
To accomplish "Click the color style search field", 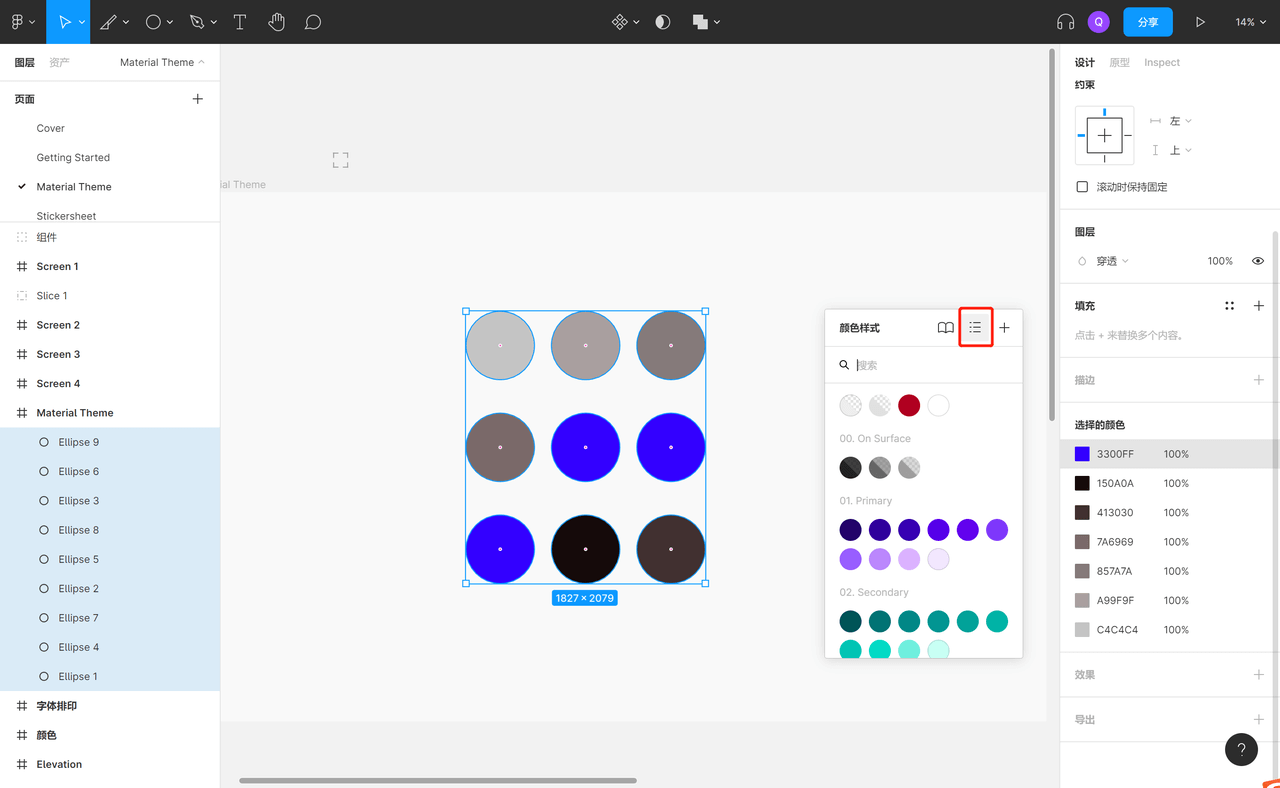I will click(x=930, y=365).
